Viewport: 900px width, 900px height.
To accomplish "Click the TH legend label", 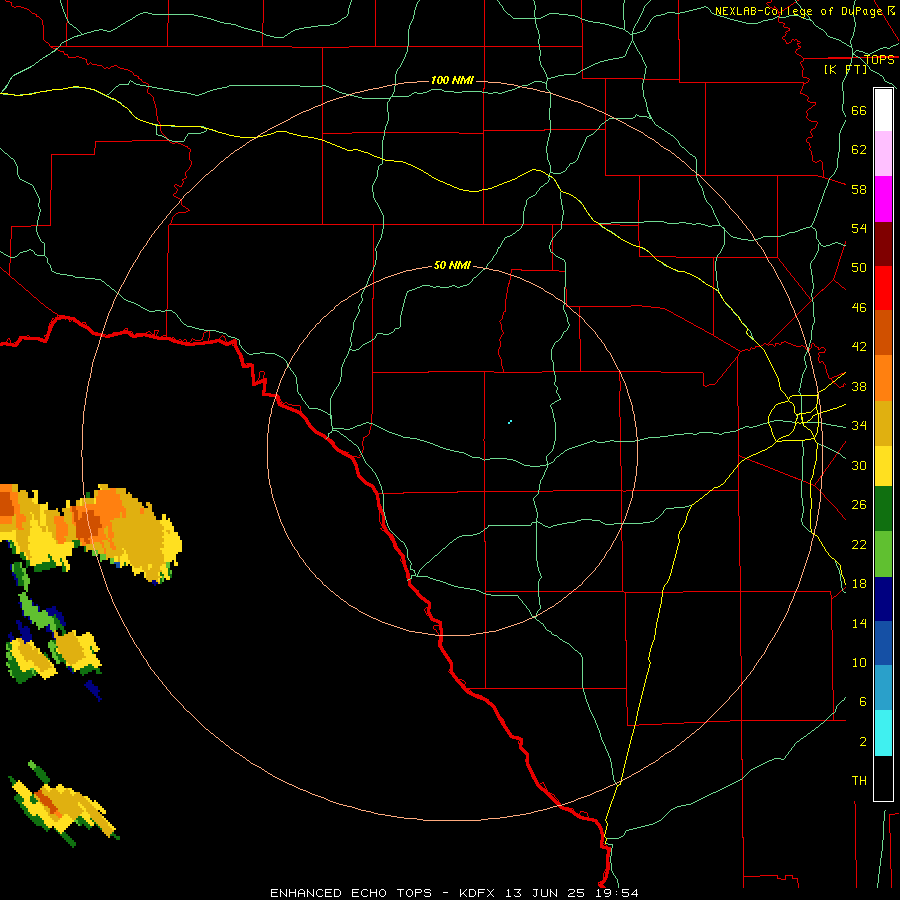I will tap(859, 781).
